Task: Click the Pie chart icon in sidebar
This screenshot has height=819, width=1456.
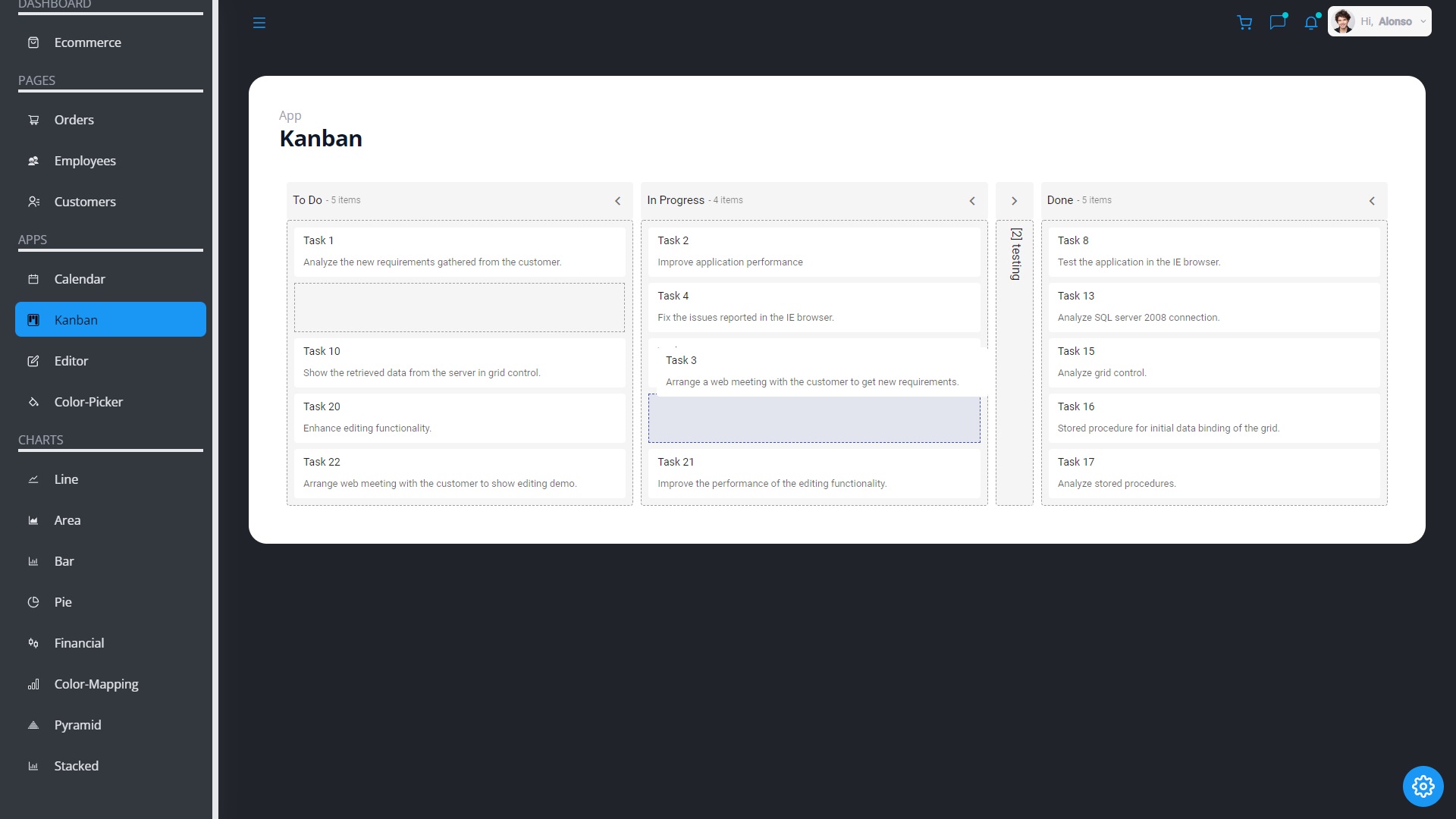Action: [33, 602]
